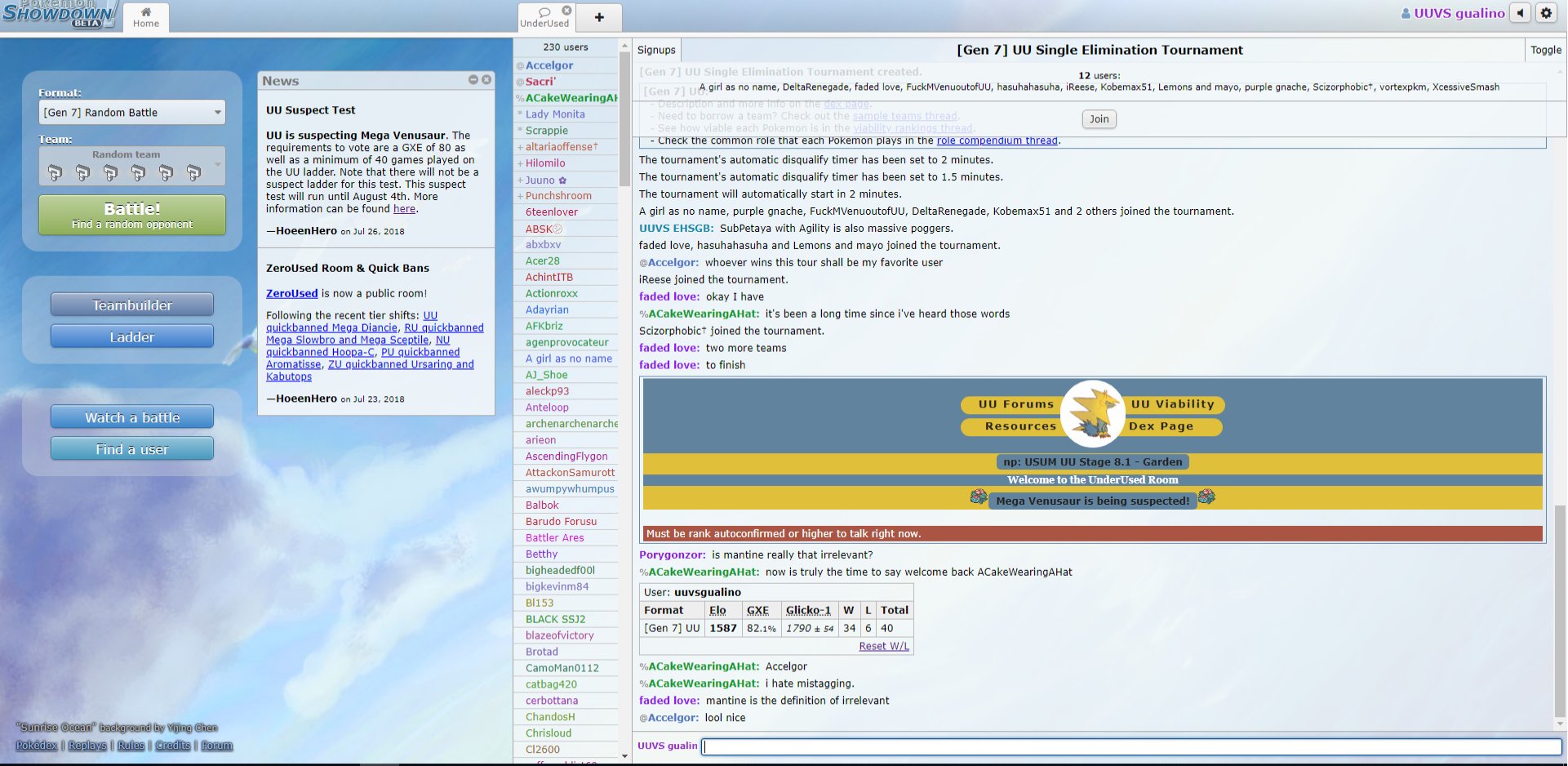Open the Home tab
Viewport: 1568px width, 766px height.
tap(146, 17)
